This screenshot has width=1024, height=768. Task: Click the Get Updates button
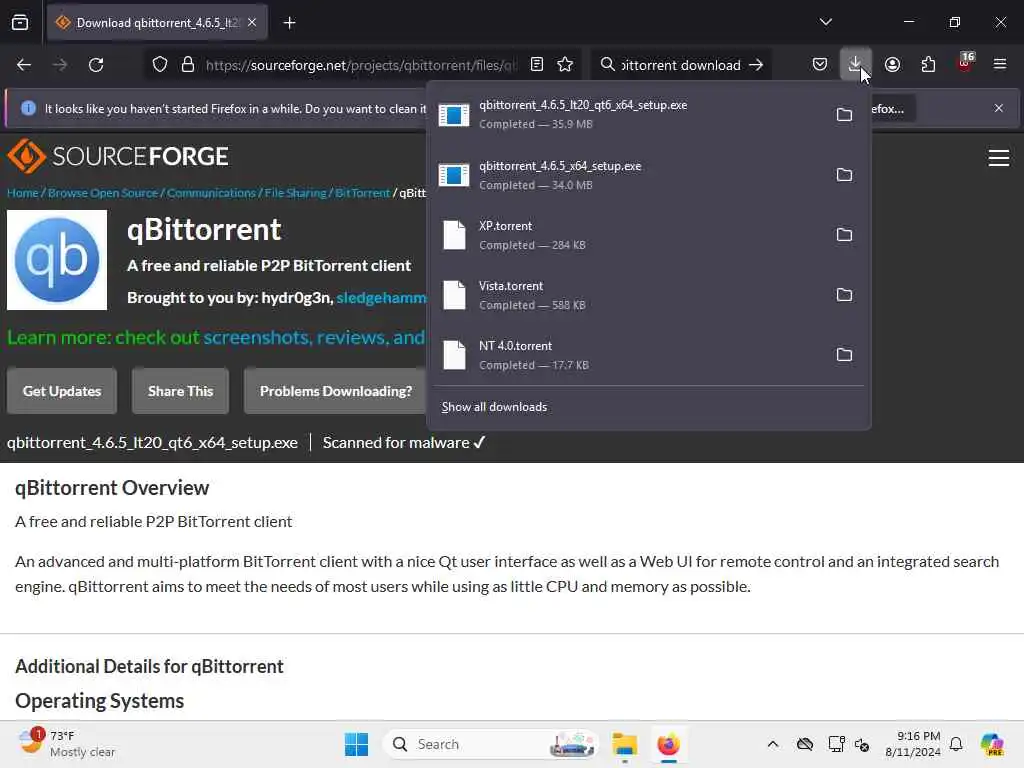coord(62,391)
